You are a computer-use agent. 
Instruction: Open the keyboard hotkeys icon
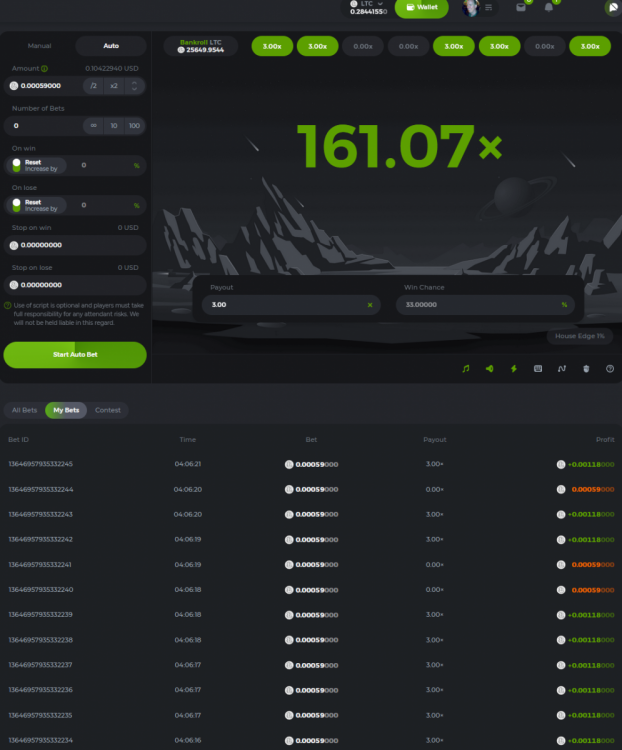[538, 368]
